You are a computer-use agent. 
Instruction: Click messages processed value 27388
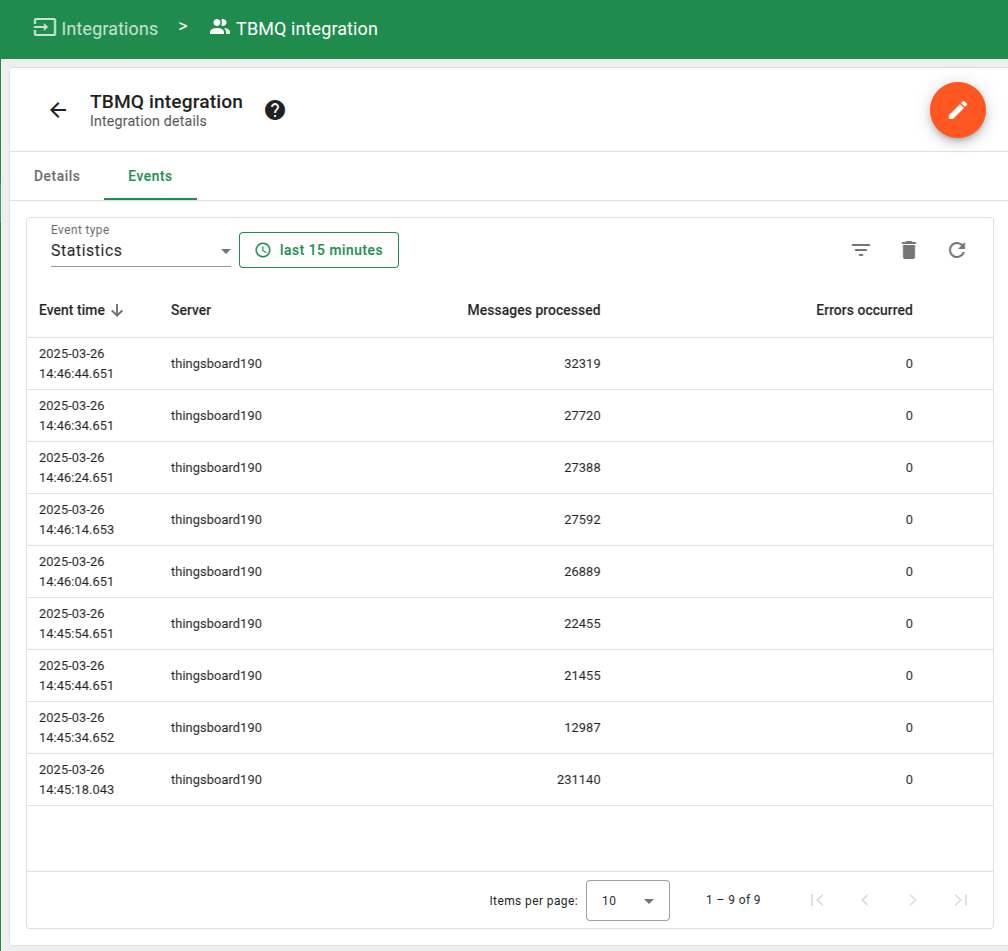pyautogui.click(x=582, y=467)
